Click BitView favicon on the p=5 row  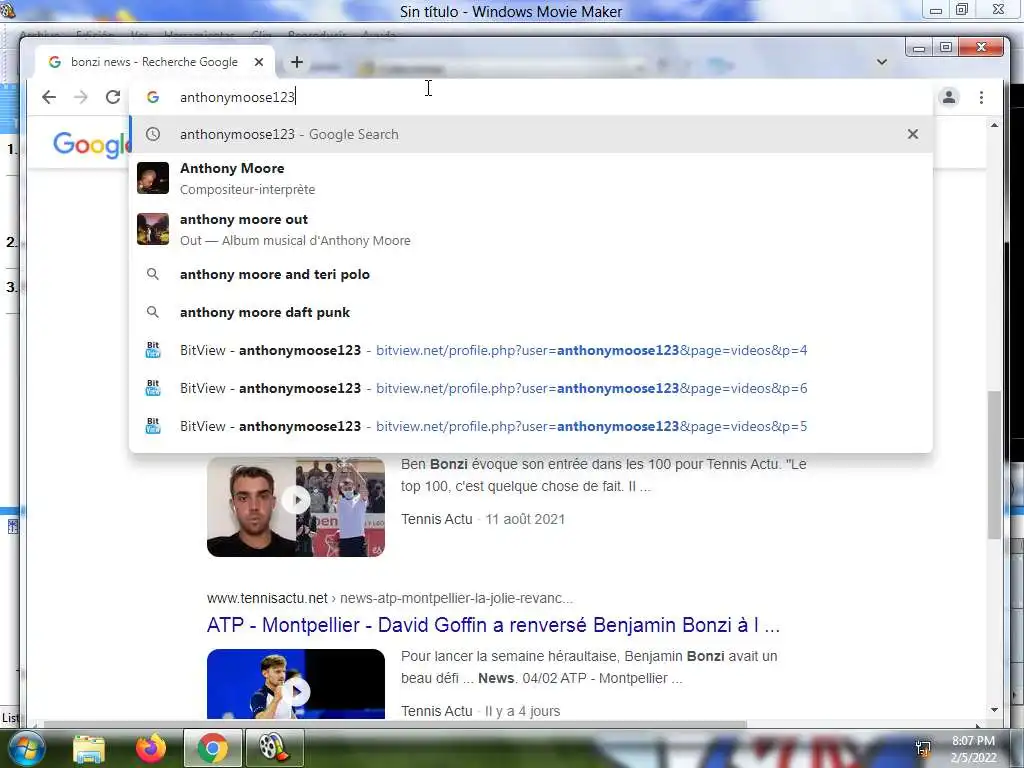[x=153, y=426]
